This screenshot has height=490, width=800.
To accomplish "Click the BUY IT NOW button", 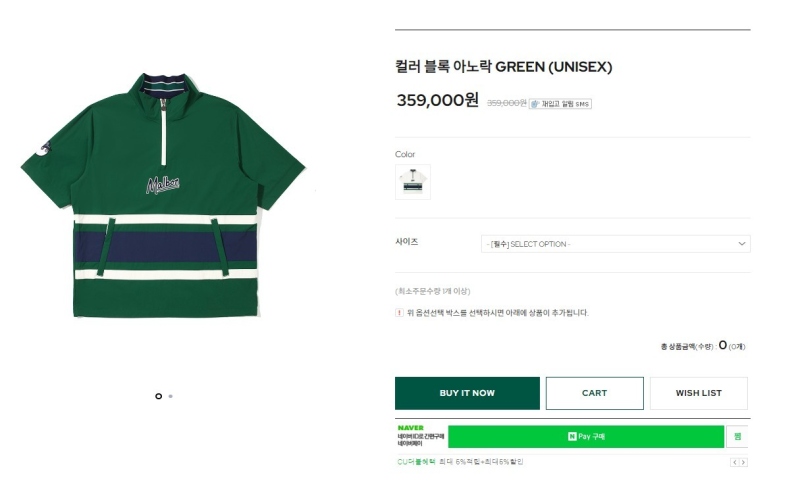I will pyautogui.click(x=467, y=393).
